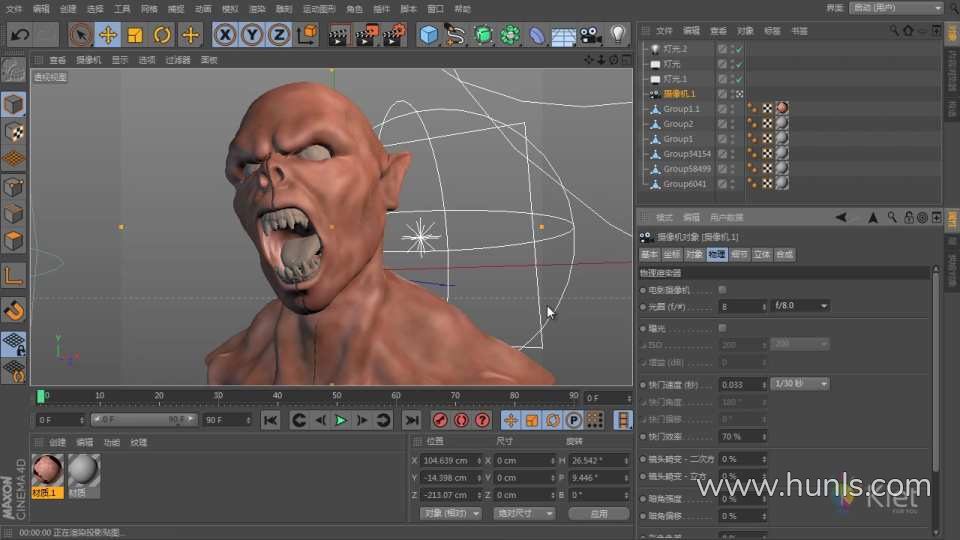Jump to end of timeline
The image size is (960, 540).
[412, 421]
